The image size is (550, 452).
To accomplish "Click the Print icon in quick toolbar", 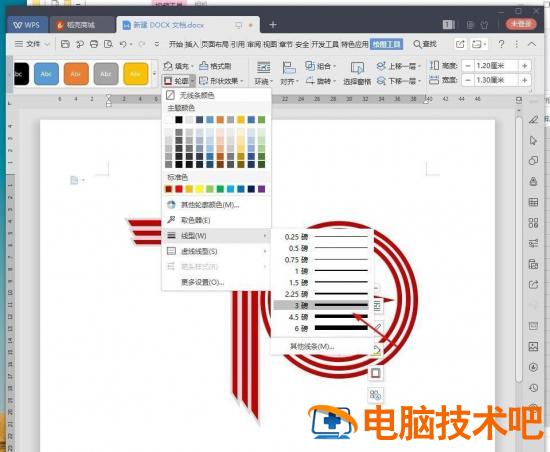I will tap(94, 44).
